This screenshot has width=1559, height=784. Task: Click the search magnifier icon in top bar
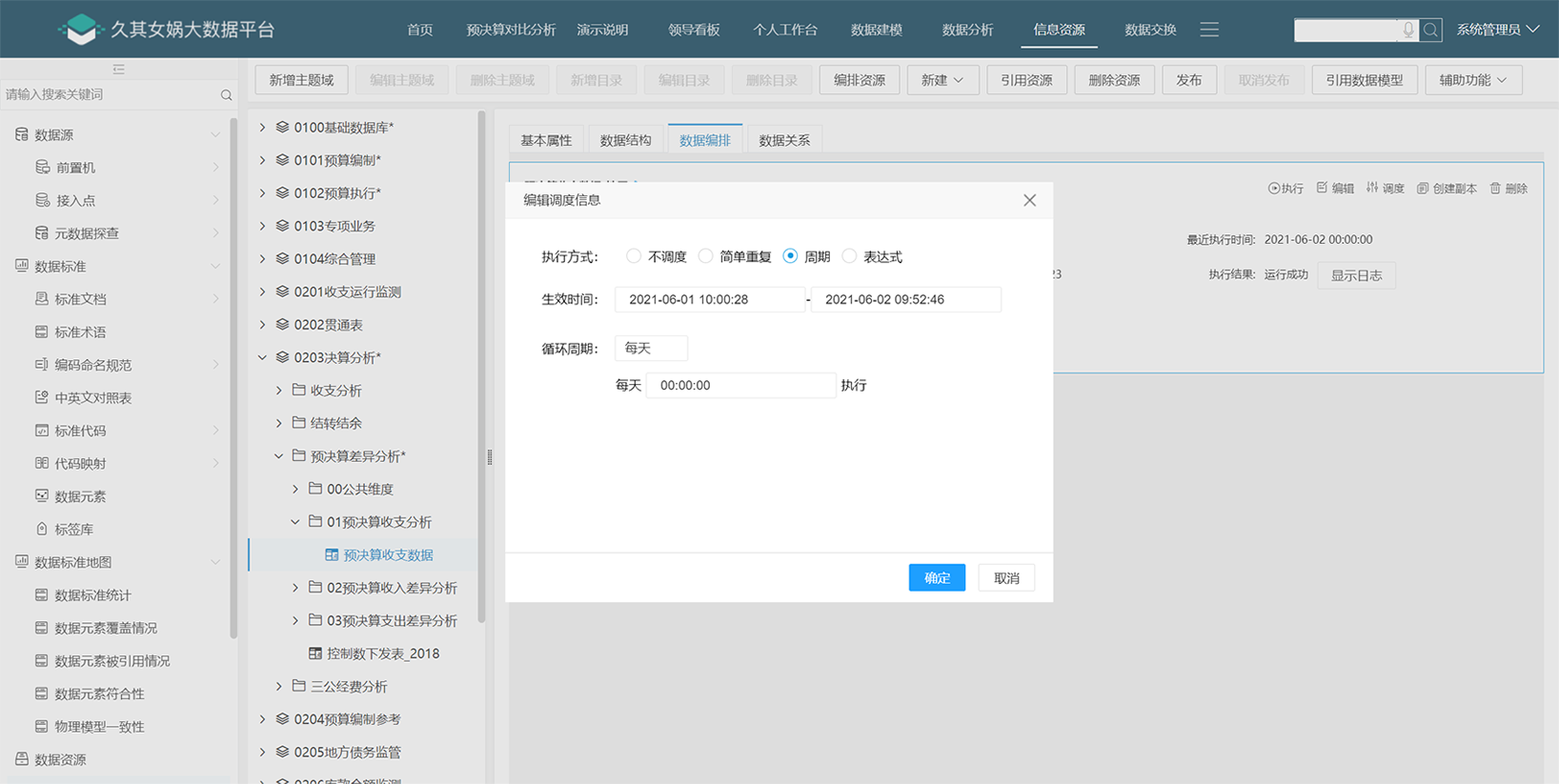(x=1430, y=30)
